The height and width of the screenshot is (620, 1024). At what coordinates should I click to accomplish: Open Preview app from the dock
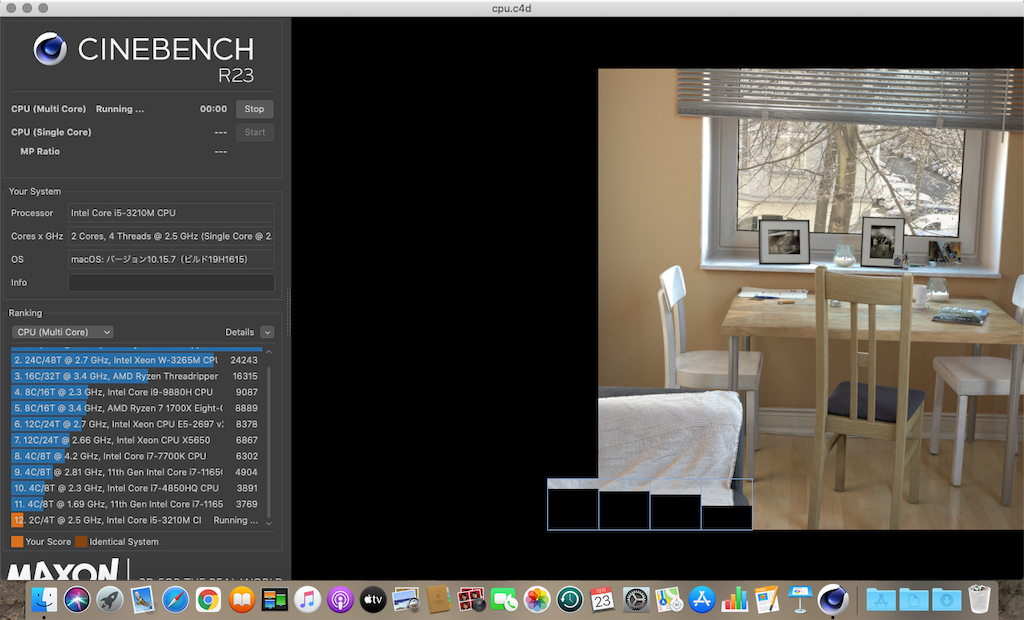[x=406, y=599]
